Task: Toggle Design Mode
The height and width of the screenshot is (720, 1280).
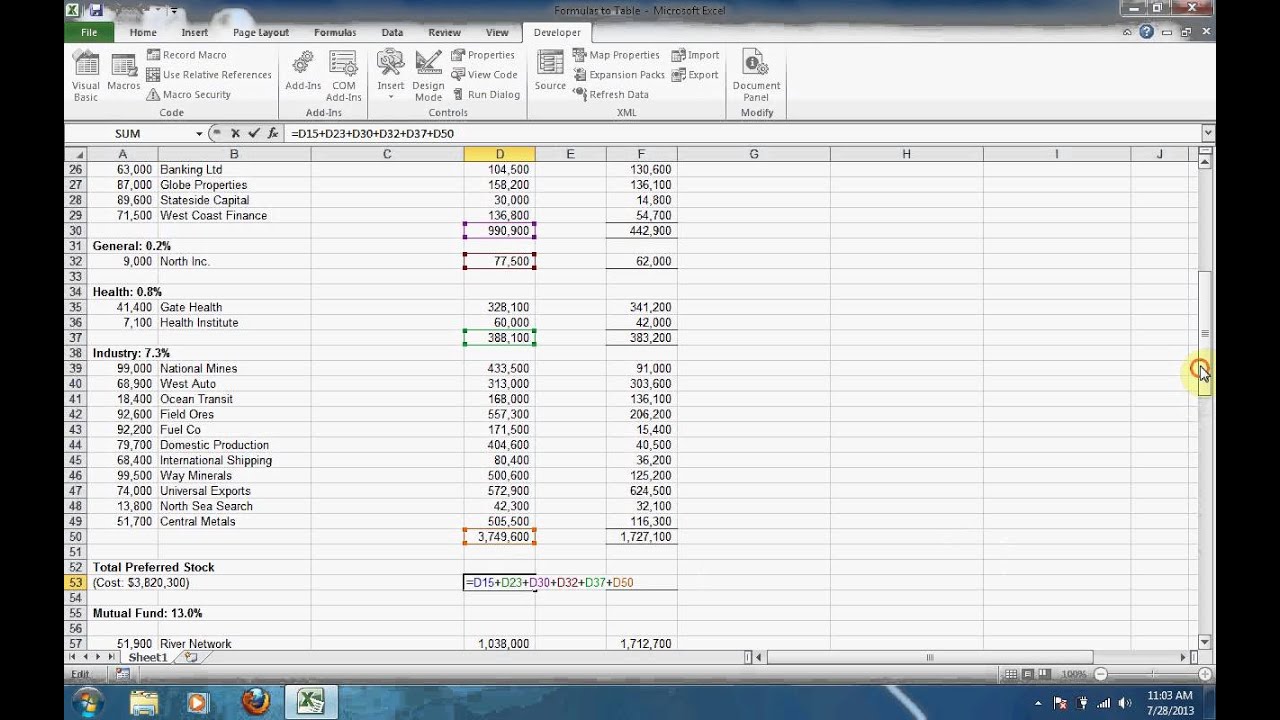Action: (x=428, y=76)
